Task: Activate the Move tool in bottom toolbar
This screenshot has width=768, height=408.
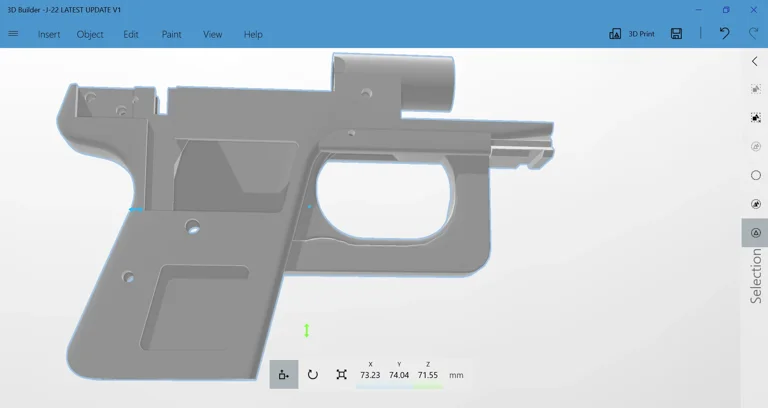Action: 284,374
